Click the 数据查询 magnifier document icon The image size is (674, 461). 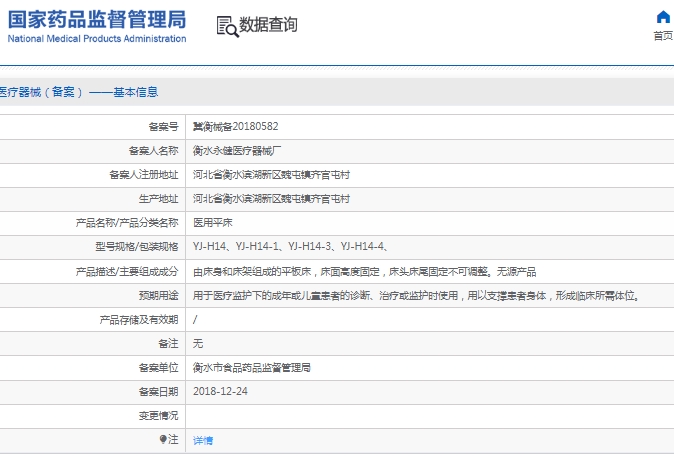coord(227,26)
